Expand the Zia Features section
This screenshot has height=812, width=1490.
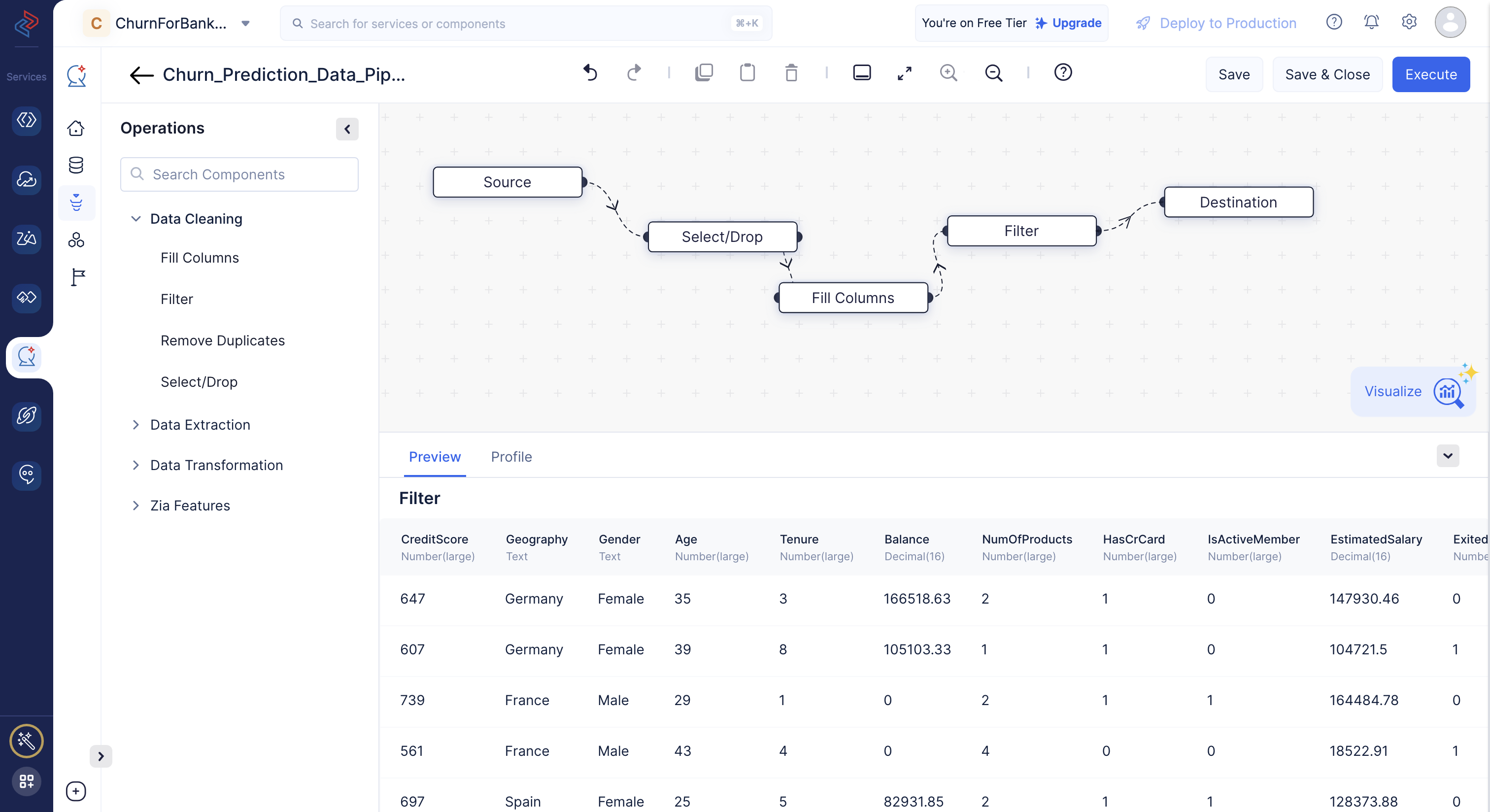137,505
